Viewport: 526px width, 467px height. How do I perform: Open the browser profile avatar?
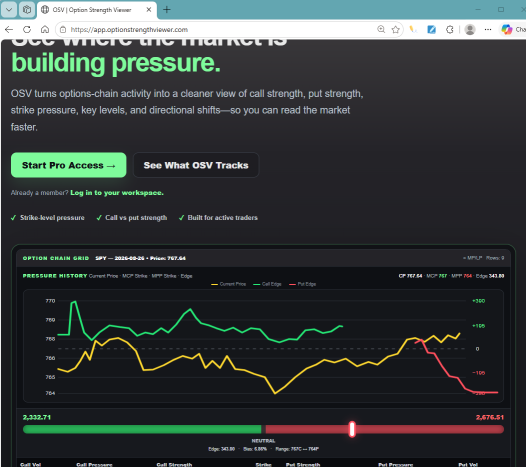coord(470,30)
